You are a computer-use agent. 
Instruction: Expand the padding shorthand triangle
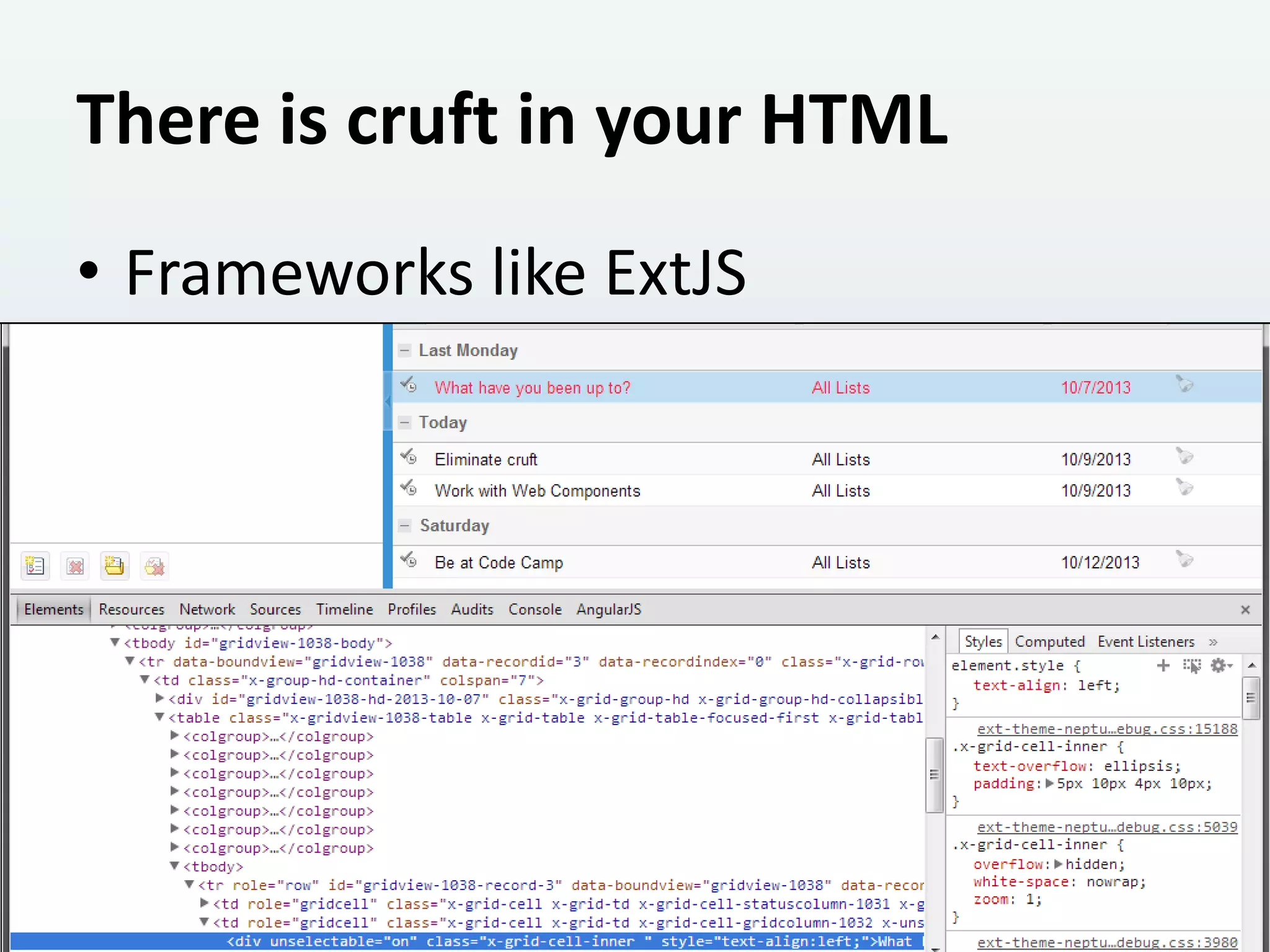click(1049, 783)
